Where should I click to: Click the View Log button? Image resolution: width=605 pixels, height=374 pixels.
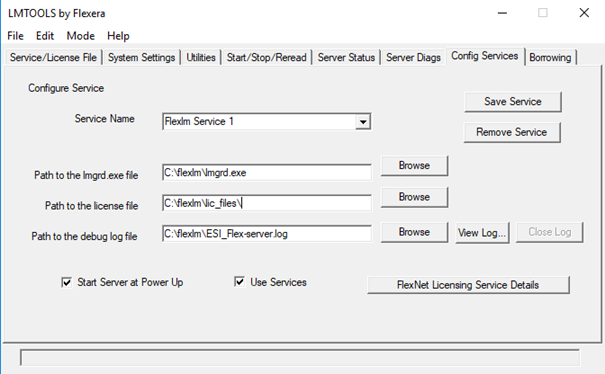click(482, 233)
